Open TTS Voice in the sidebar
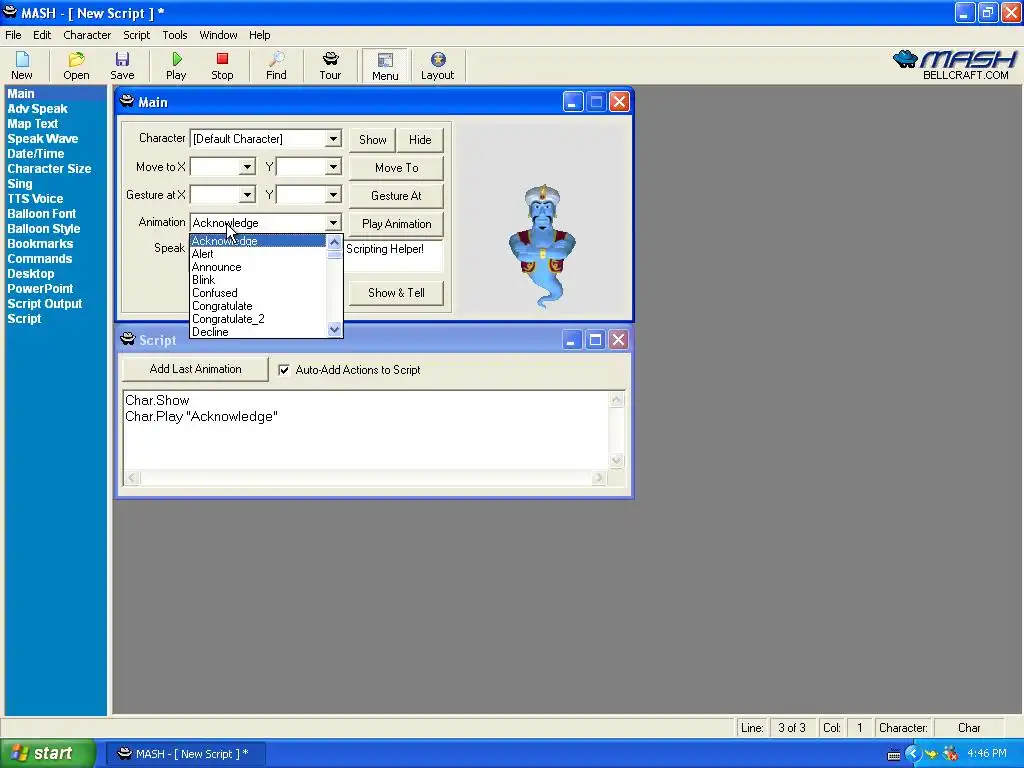Image resolution: width=1024 pixels, height=768 pixels. coord(35,199)
